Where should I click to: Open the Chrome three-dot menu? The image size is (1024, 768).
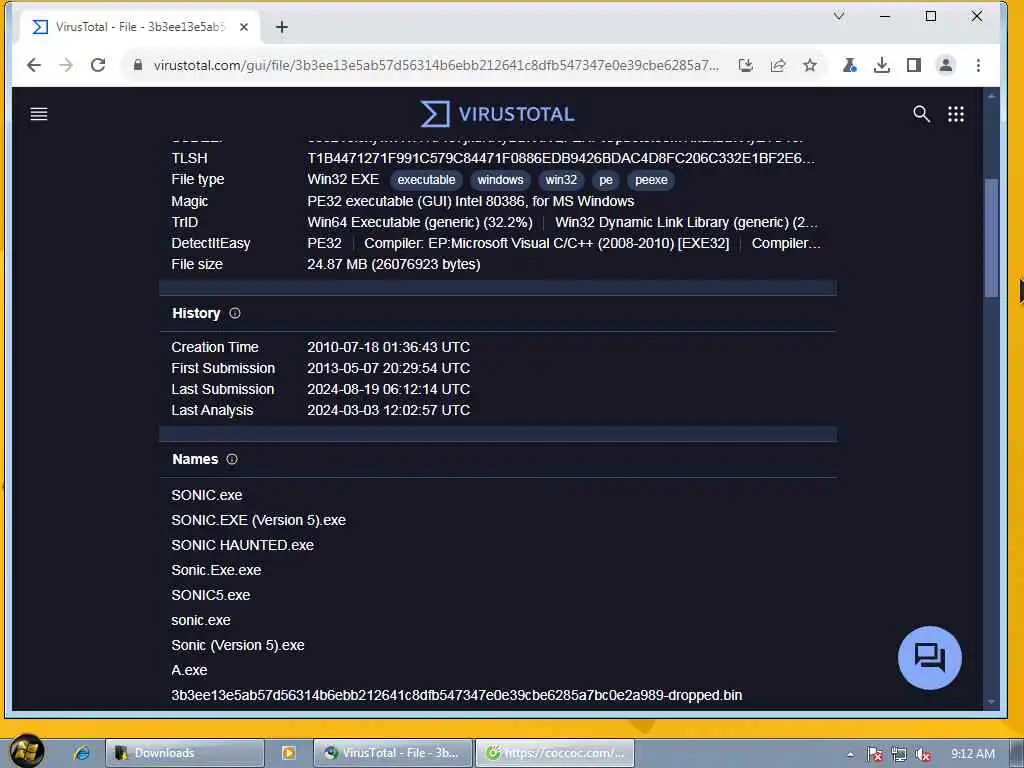(x=978, y=65)
